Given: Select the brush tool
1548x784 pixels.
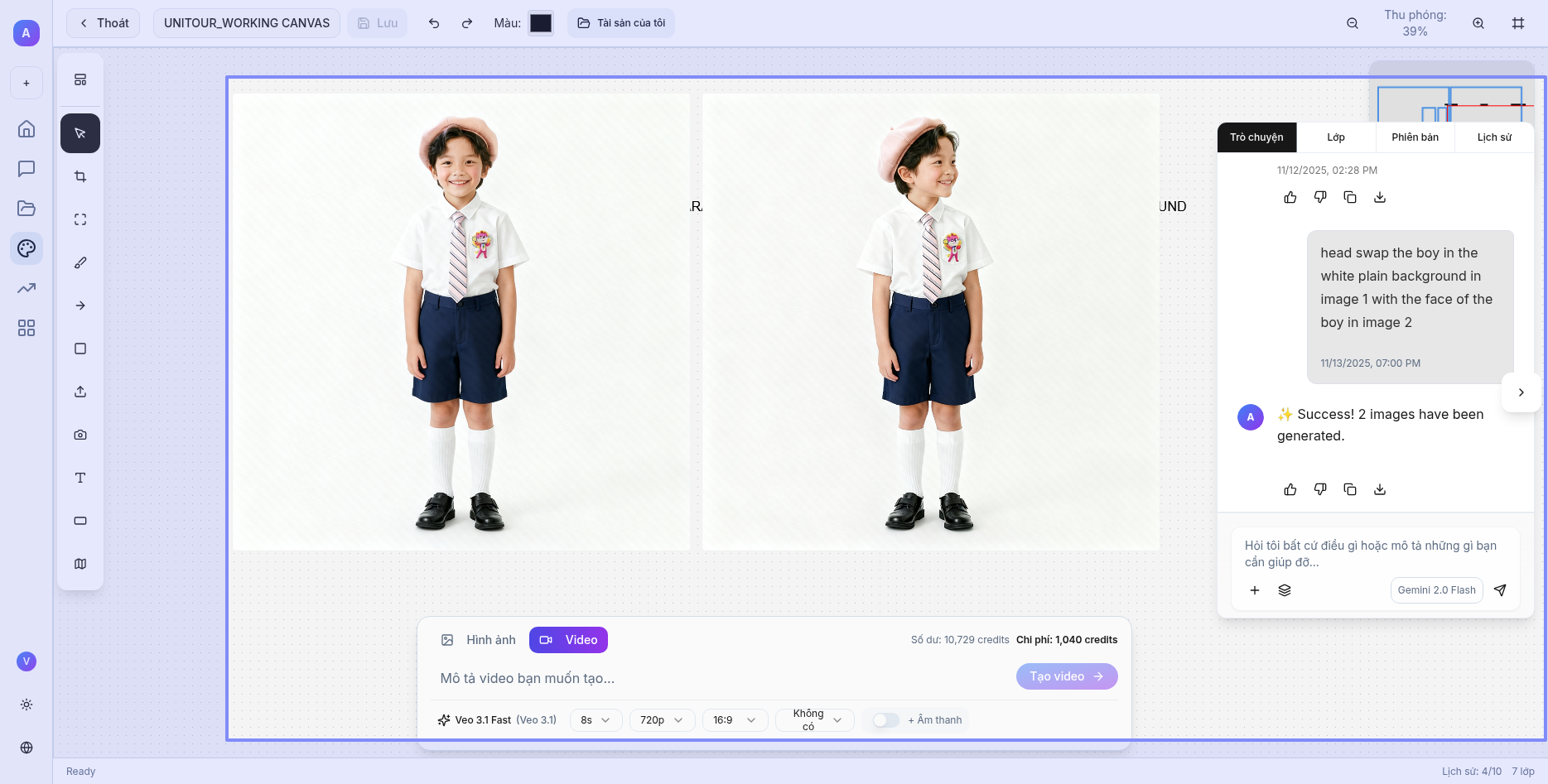Looking at the screenshot, I should (x=80, y=262).
